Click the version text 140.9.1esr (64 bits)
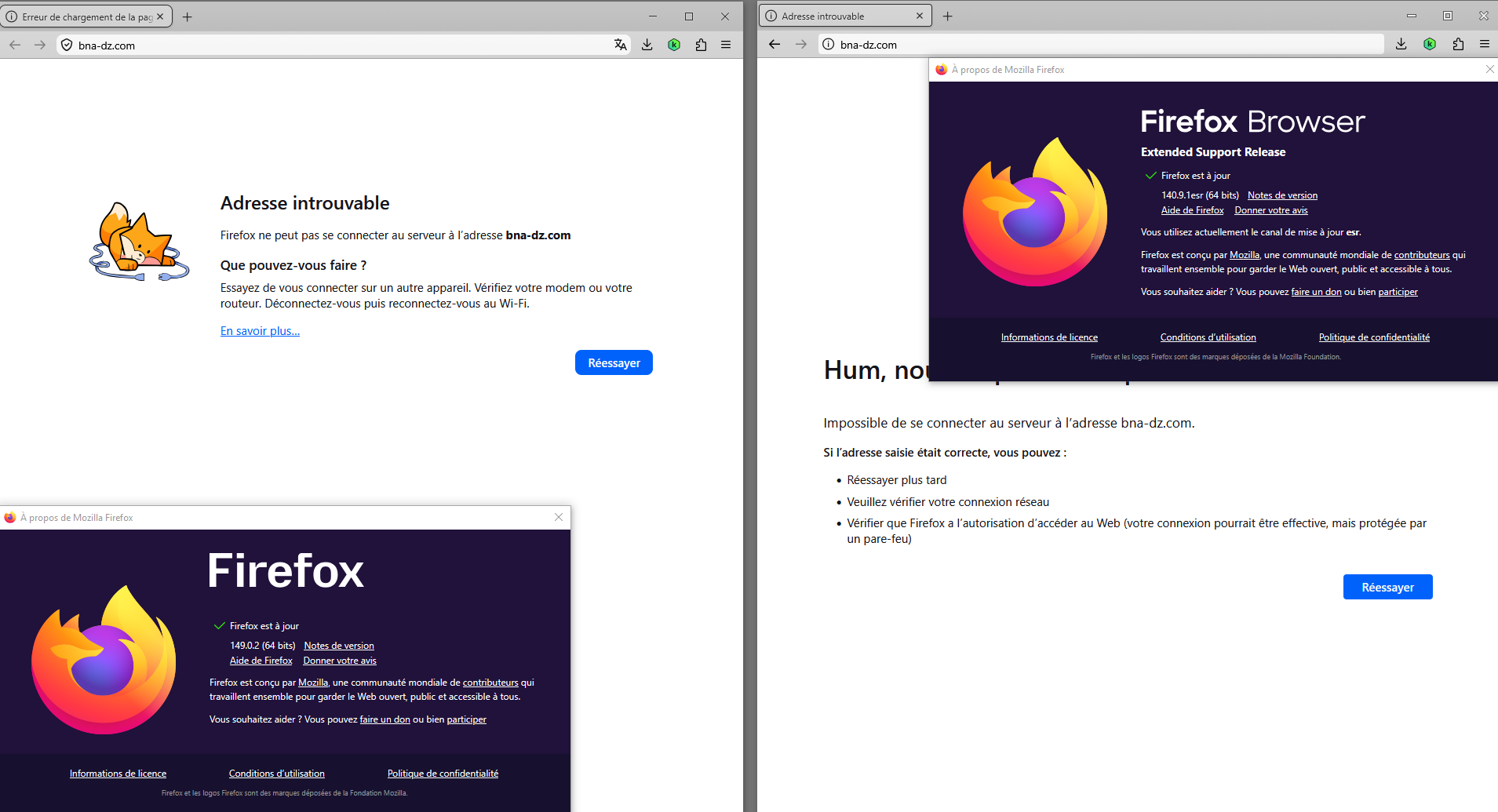 click(x=1200, y=195)
